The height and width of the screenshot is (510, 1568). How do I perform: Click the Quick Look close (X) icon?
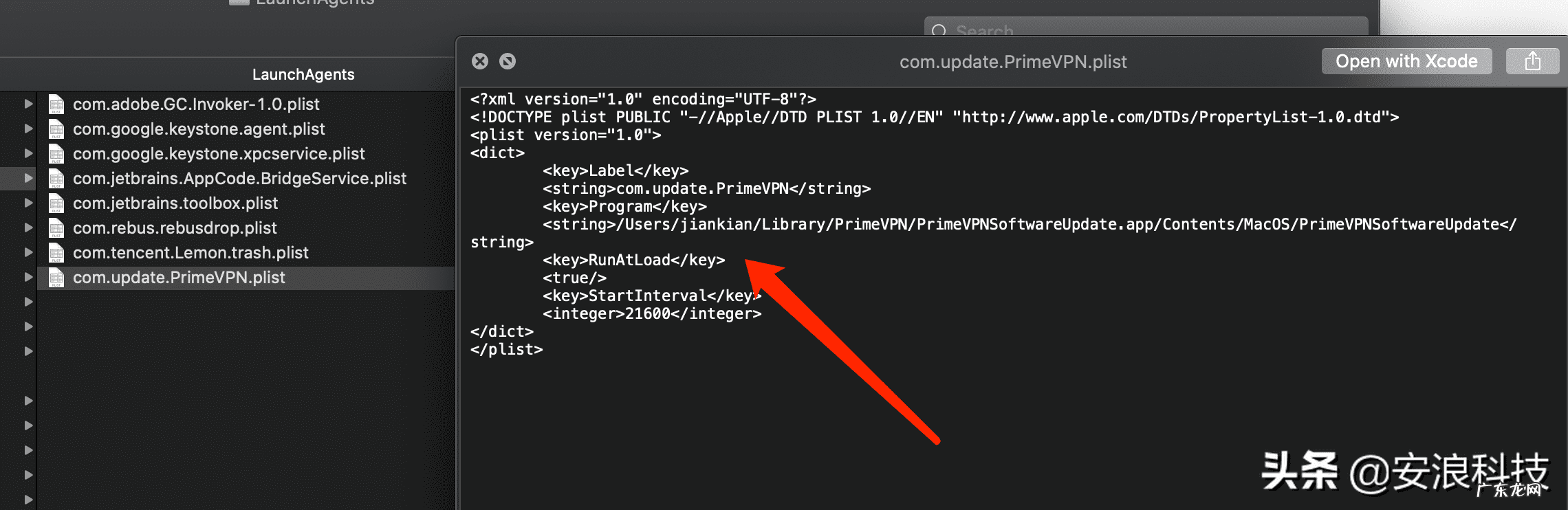[480, 61]
